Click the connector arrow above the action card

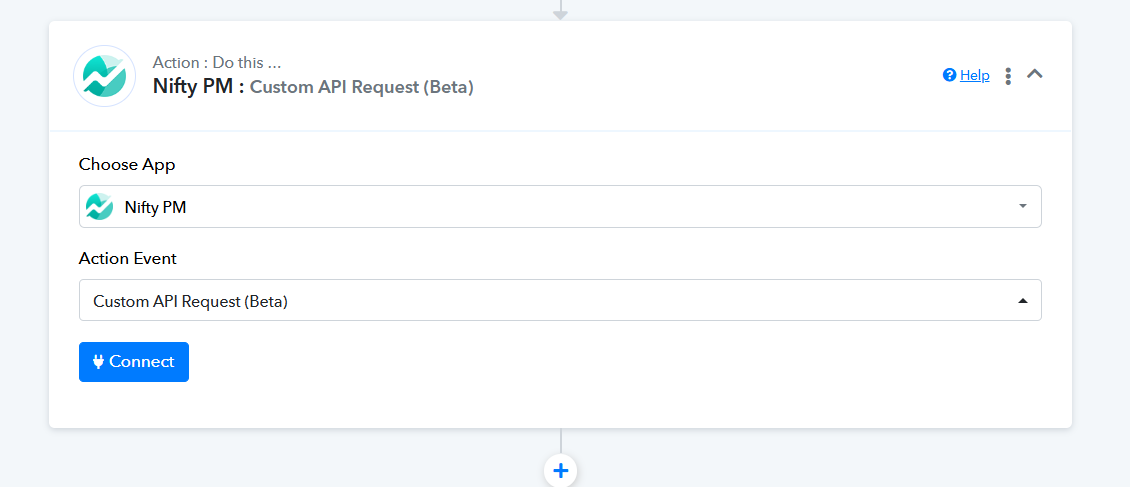[560, 11]
